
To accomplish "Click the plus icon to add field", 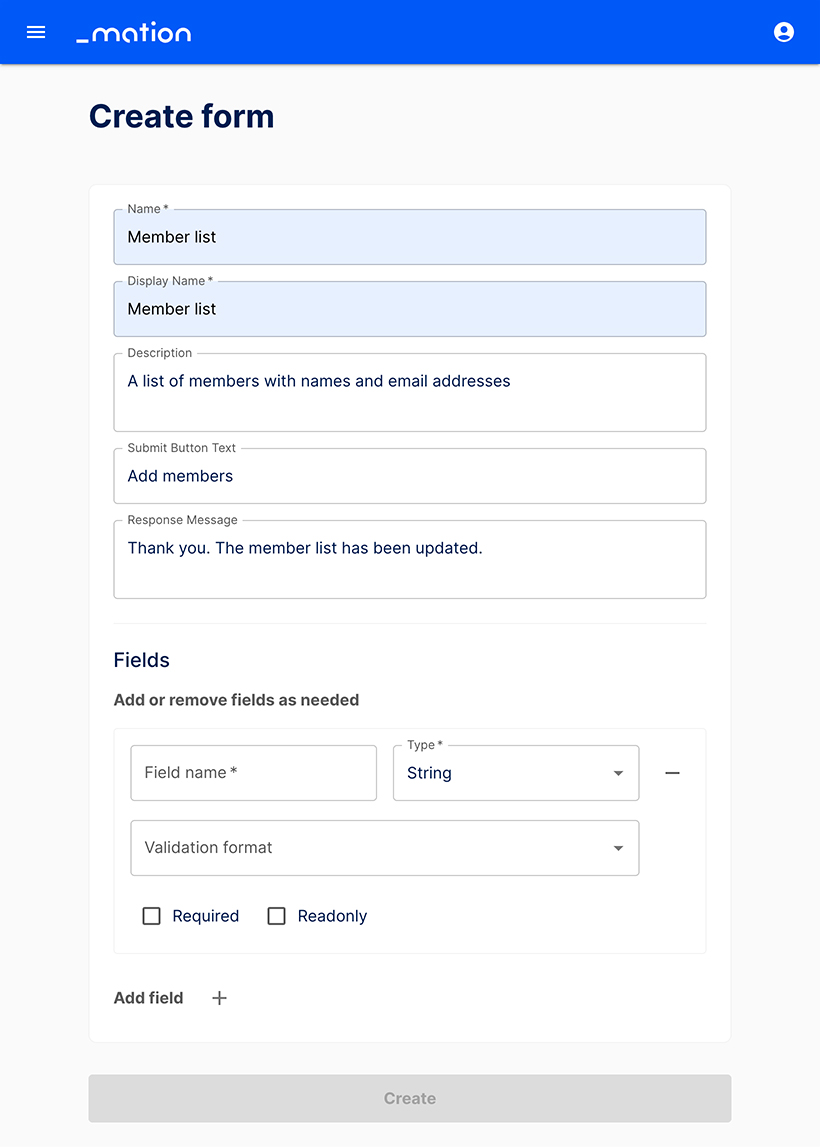I will pos(220,998).
